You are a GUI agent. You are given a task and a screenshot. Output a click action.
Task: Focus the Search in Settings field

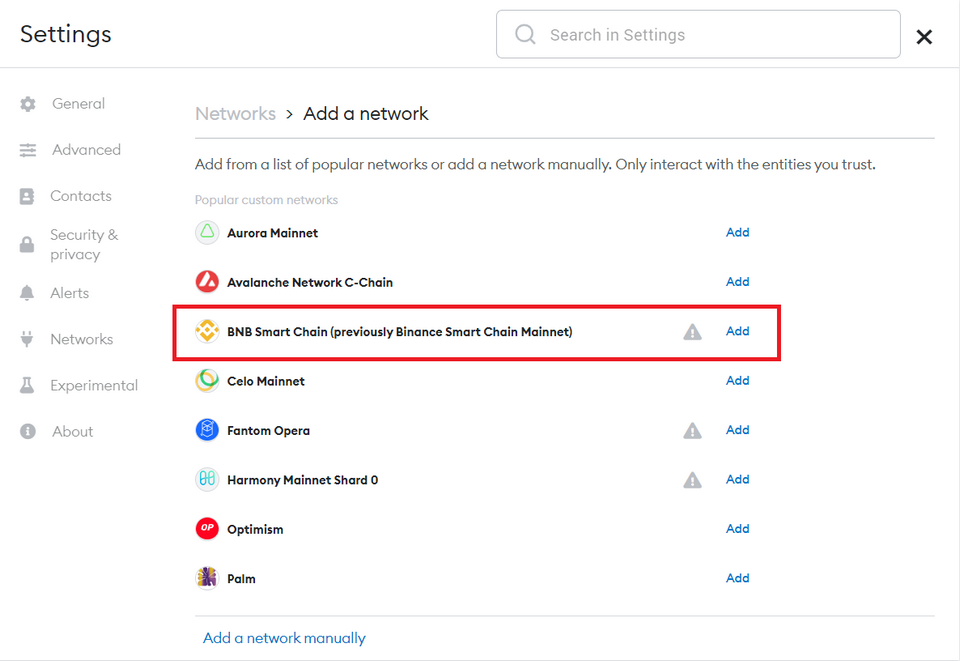698,34
